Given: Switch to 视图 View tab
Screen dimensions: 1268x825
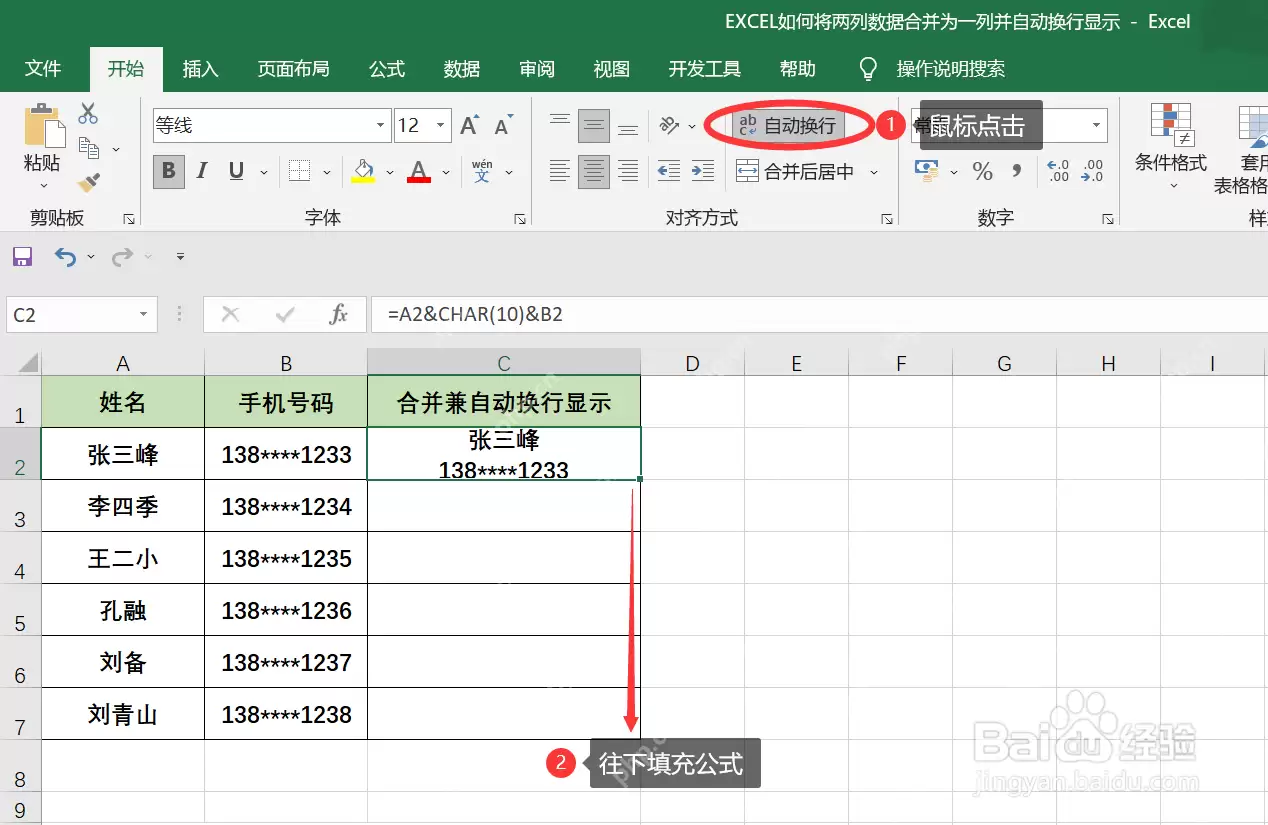Looking at the screenshot, I should point(611,69).
